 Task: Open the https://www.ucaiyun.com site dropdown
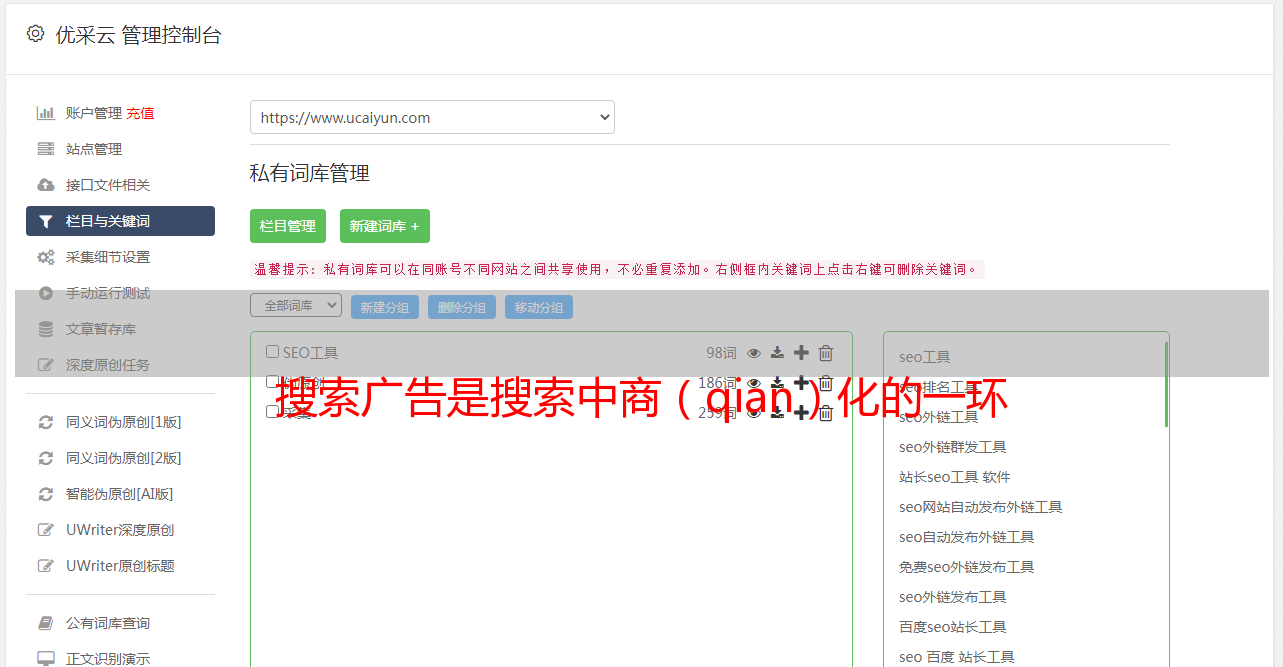pos(432,117)
